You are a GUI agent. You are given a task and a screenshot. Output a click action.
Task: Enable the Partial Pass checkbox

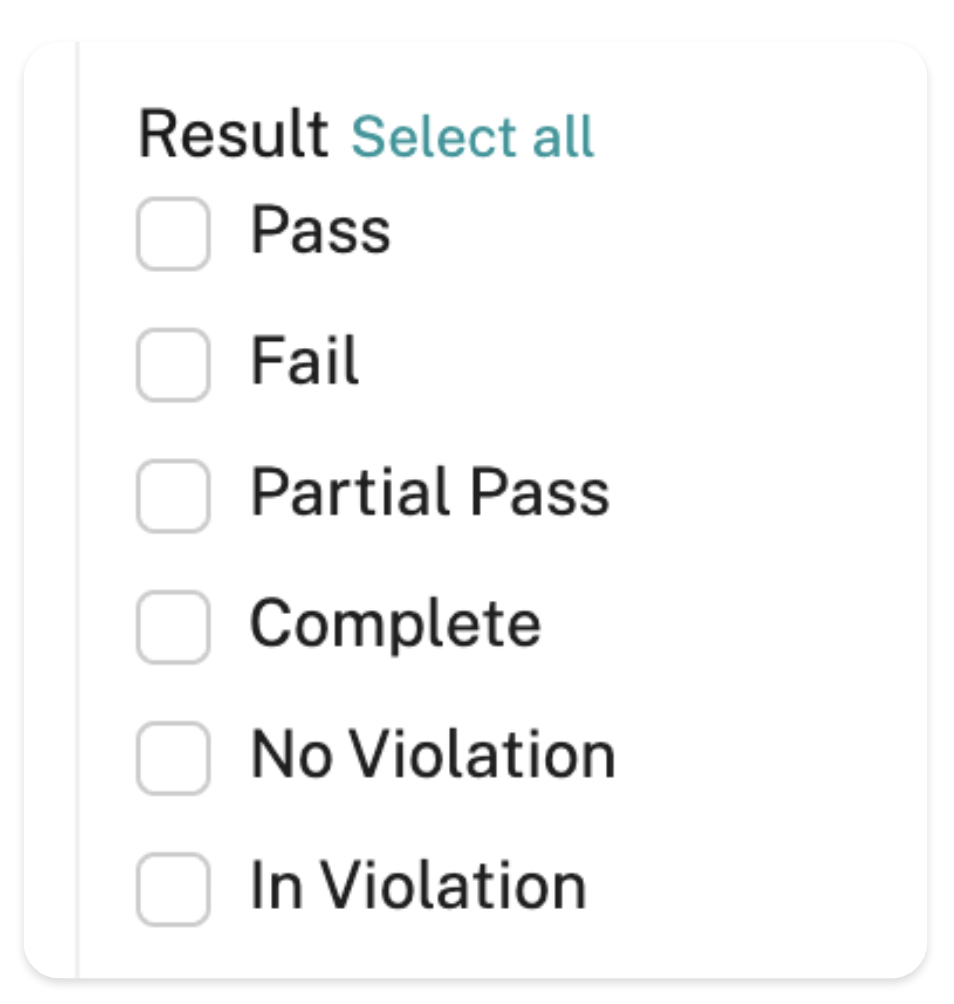point(173,496)
